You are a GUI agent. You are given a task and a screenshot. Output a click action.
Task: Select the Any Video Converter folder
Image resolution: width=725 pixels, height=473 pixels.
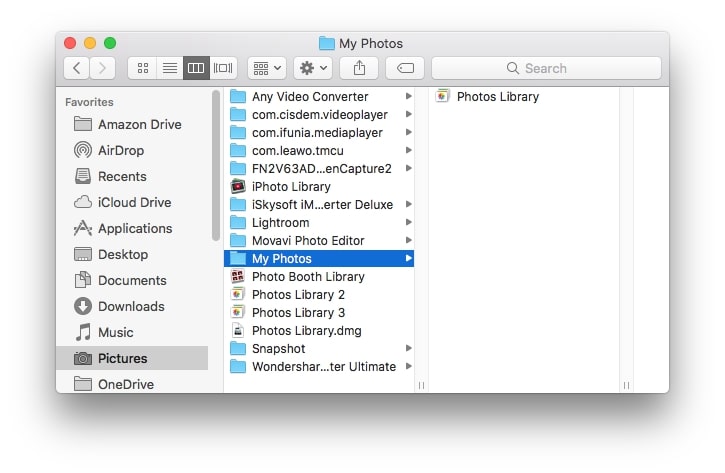[319, 96]
